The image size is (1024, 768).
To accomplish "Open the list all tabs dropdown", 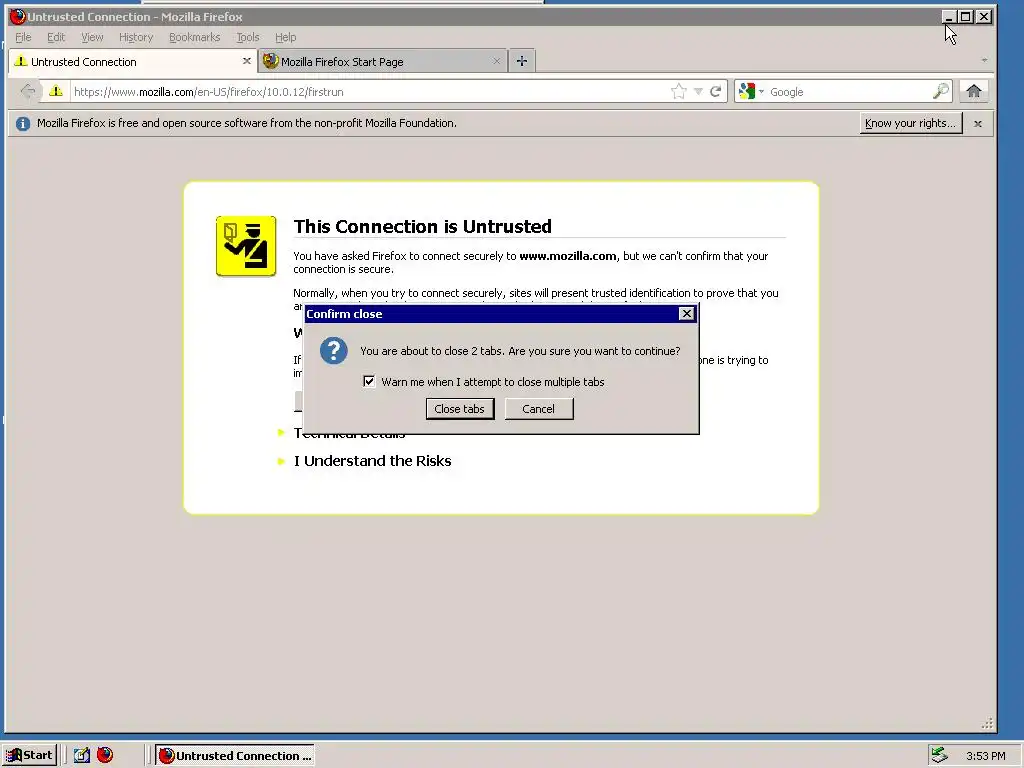I will pos(984,61).
